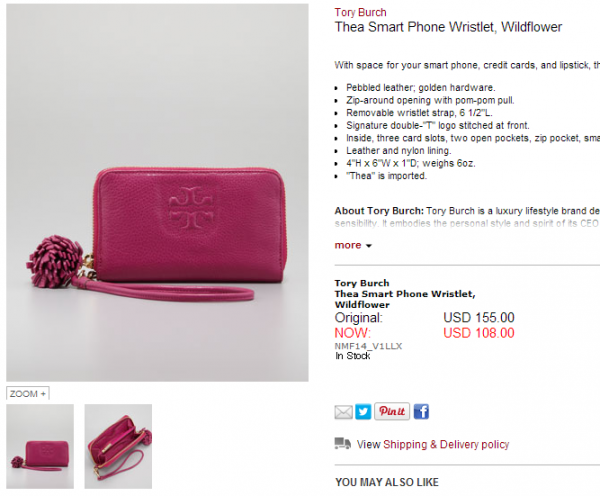Share on Facebook icon
The width and height of the screenshot is (600, 496).
tap(421, 412)
